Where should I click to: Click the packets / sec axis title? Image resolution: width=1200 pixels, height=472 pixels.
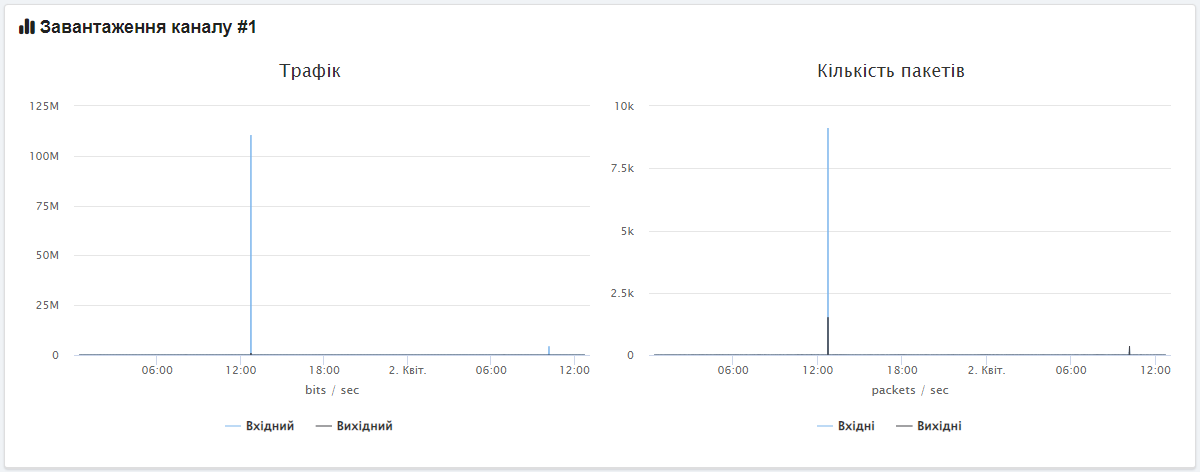[x=910, y=389]
